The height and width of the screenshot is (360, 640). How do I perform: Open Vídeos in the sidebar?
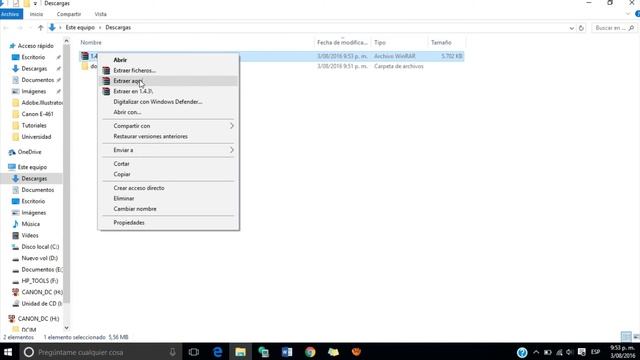[30, 236]
